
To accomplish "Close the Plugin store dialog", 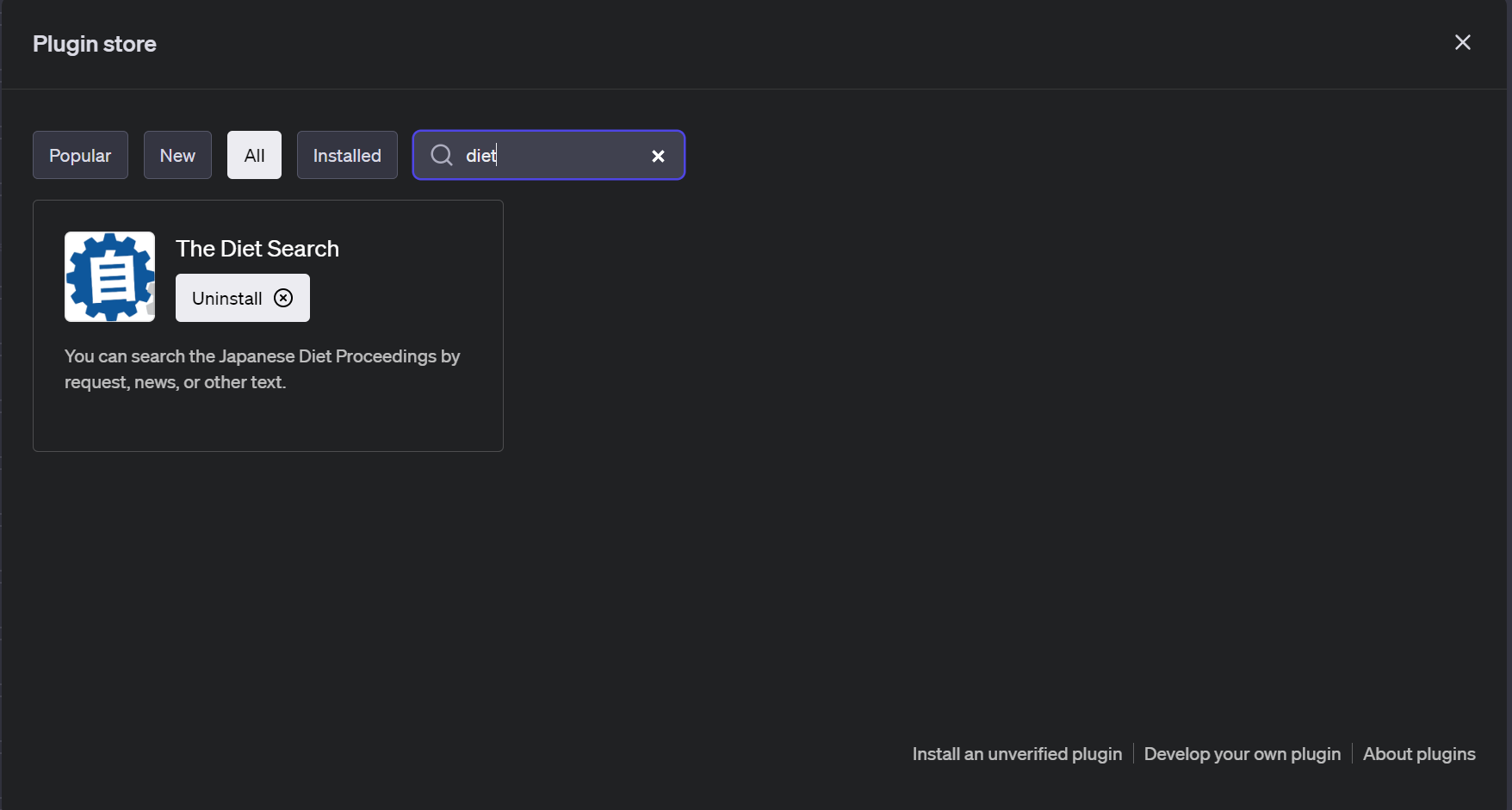I will click(x=1462, y=42).
